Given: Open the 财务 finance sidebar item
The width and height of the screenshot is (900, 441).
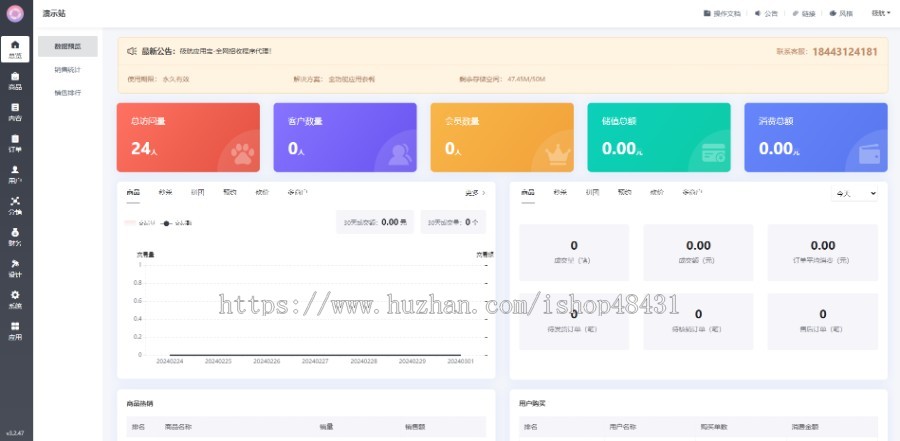Looking at the screenshot, I should [x=15, y=237].
